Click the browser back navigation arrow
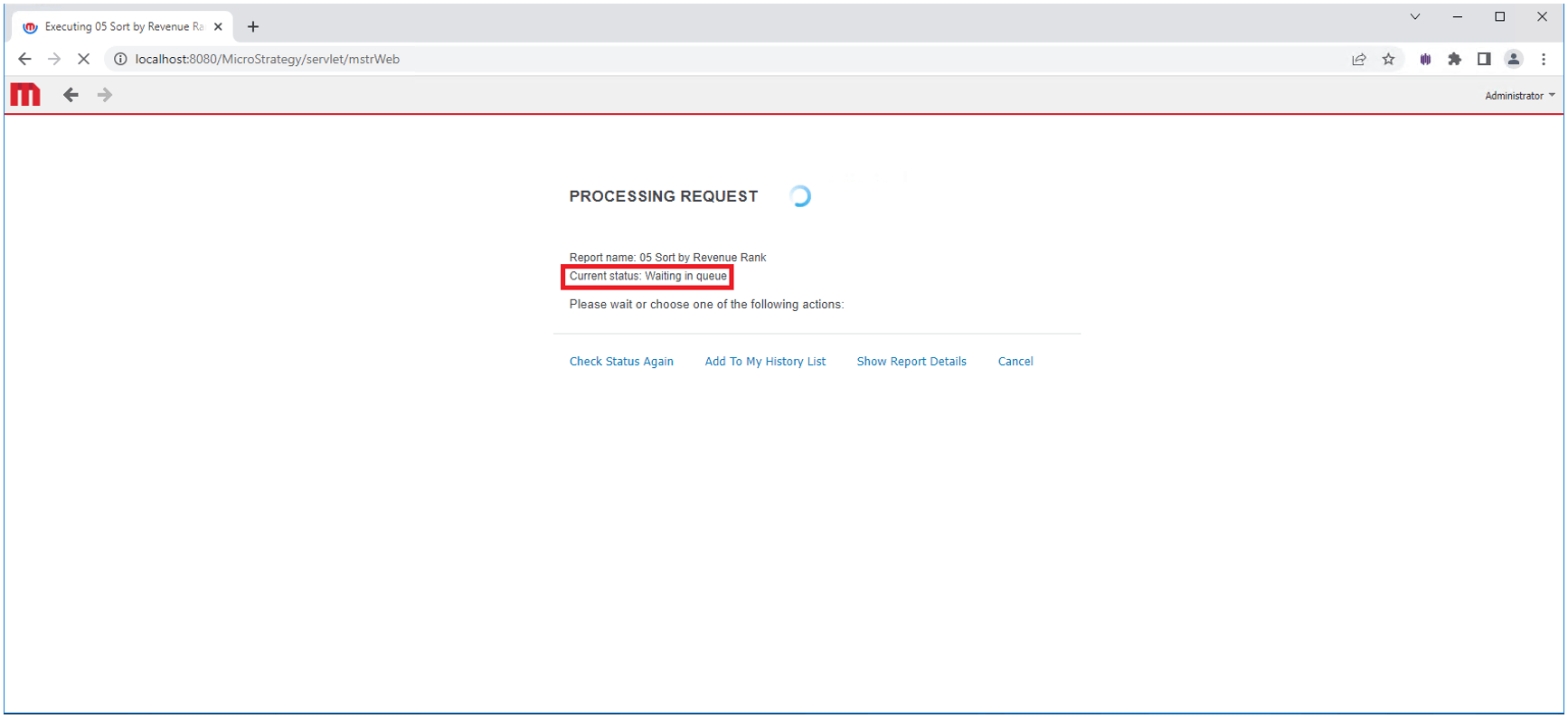 (24, 59)
